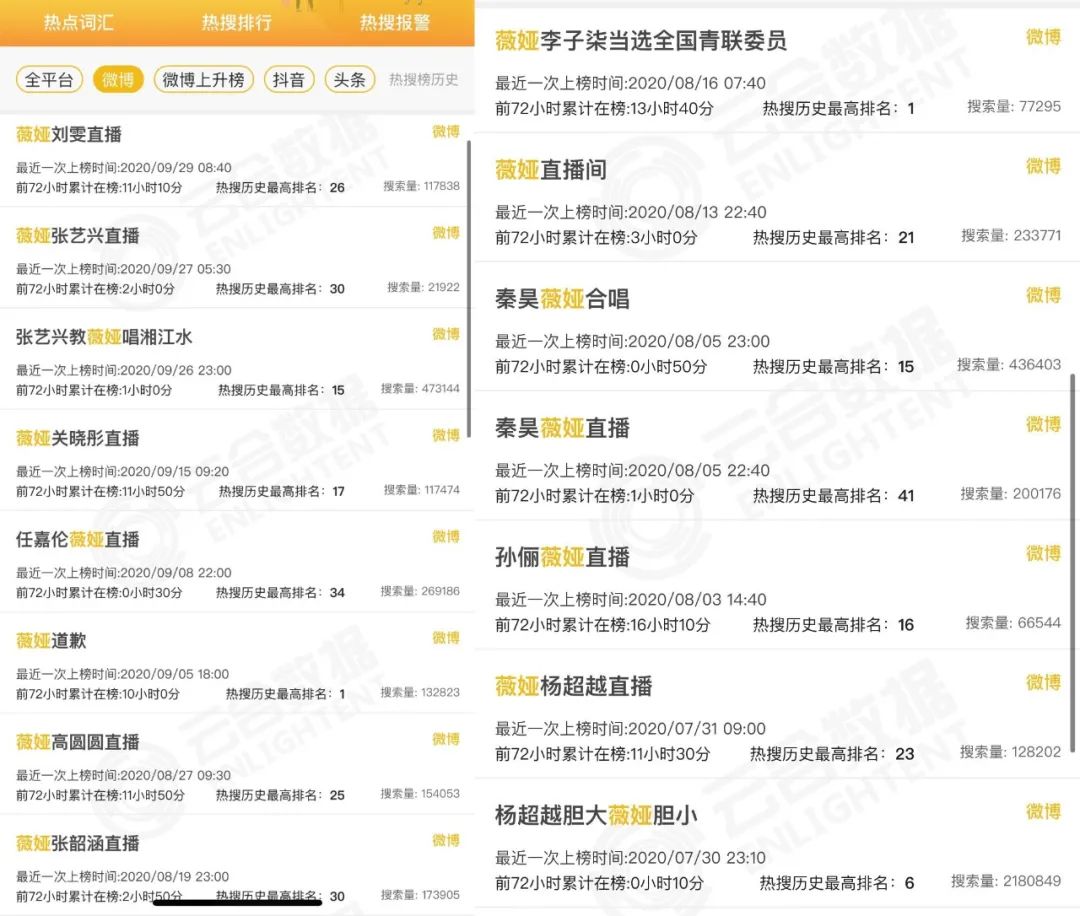
Task: Open the 秦昊薇娅合唱 entry
Action: click(777, 327)
